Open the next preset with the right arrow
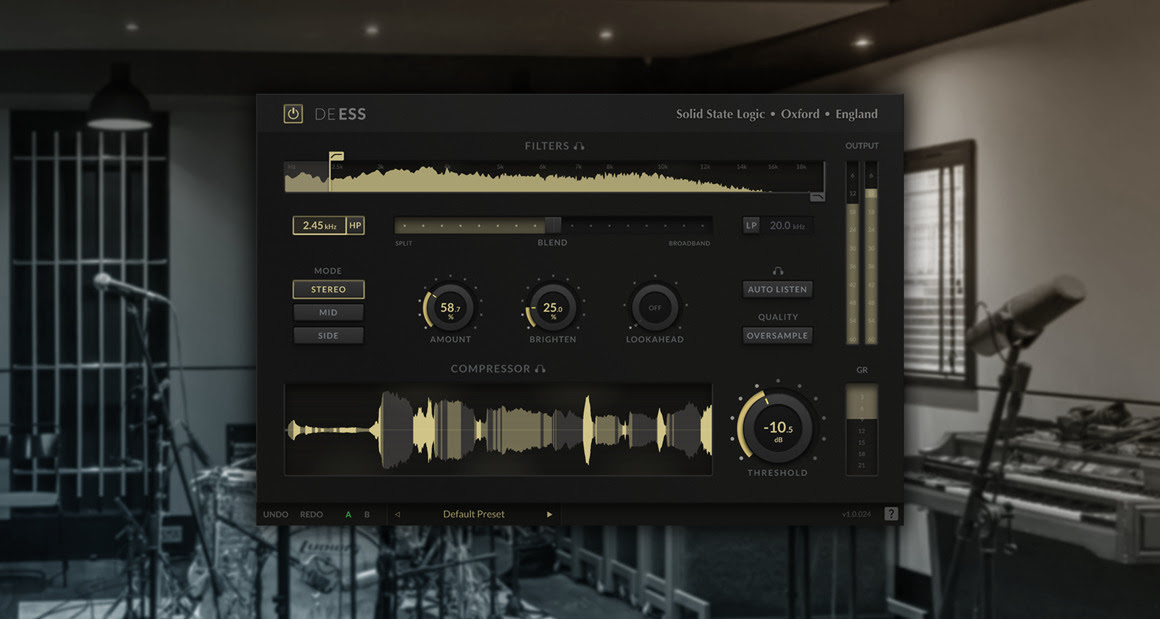This screenshot has height=619, width=1160. [x=548, y=514]
